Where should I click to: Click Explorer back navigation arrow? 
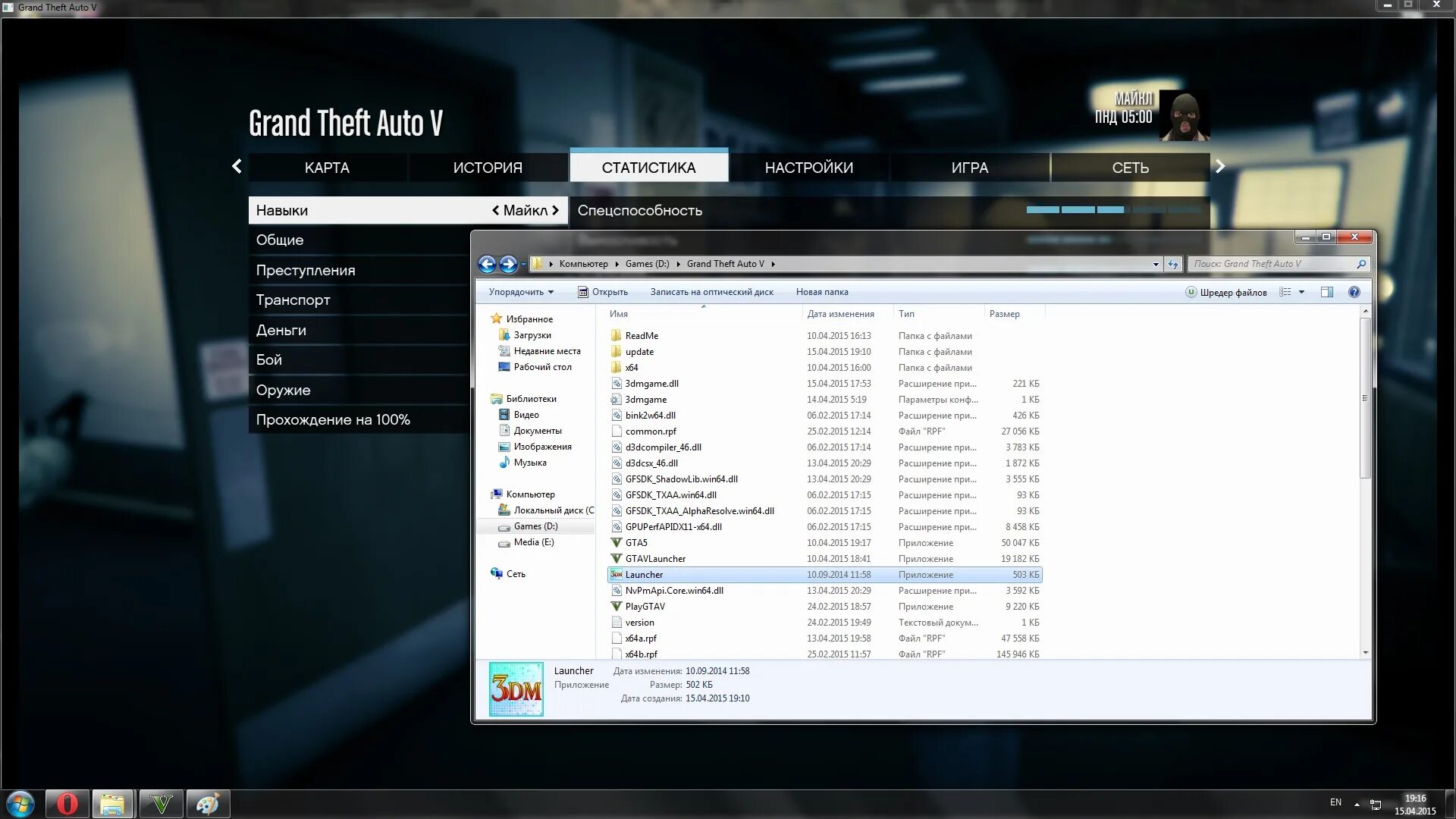click(x=487, y=264)
